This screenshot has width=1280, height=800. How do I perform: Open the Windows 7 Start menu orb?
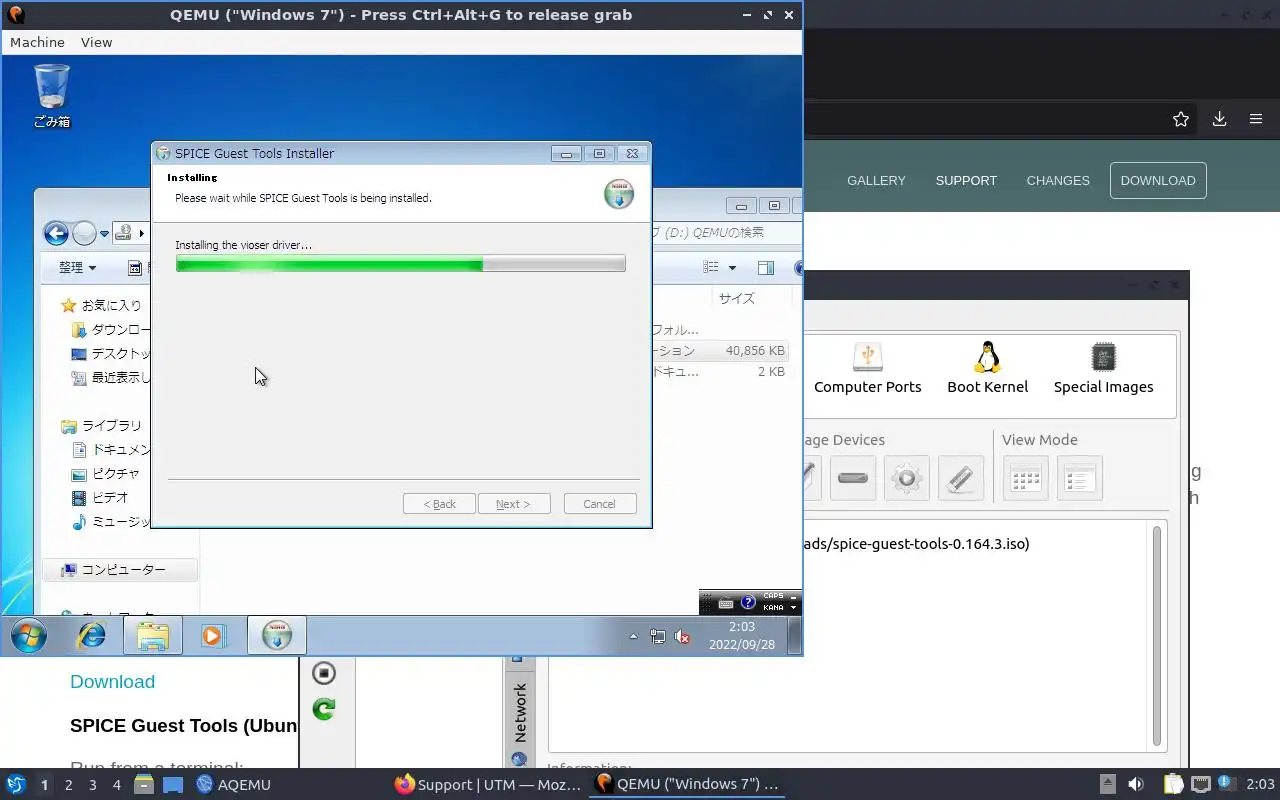[x=28, y=636]
